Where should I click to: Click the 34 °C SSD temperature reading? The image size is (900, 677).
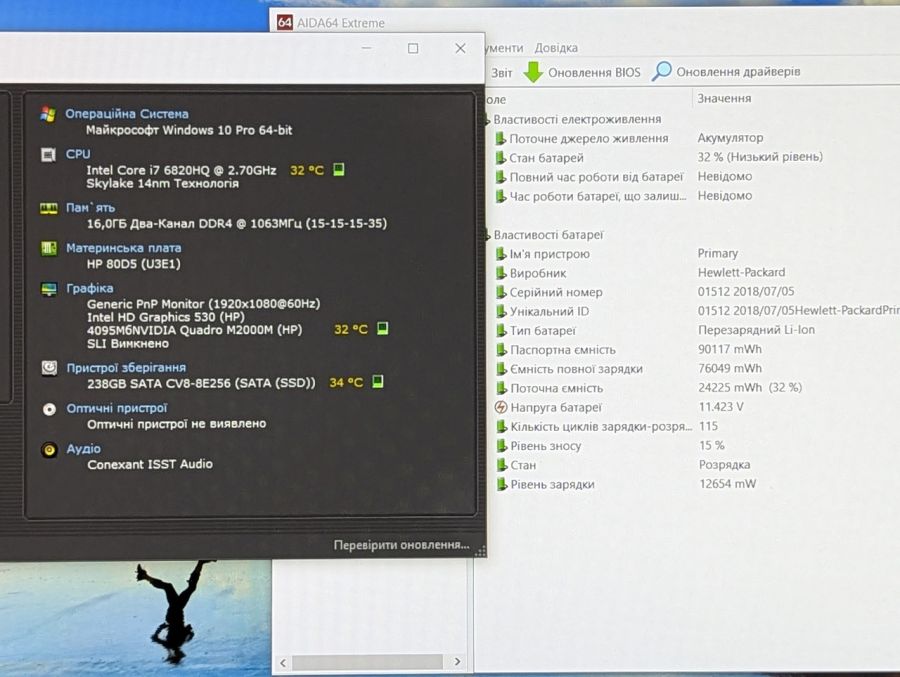coord(346,382)
